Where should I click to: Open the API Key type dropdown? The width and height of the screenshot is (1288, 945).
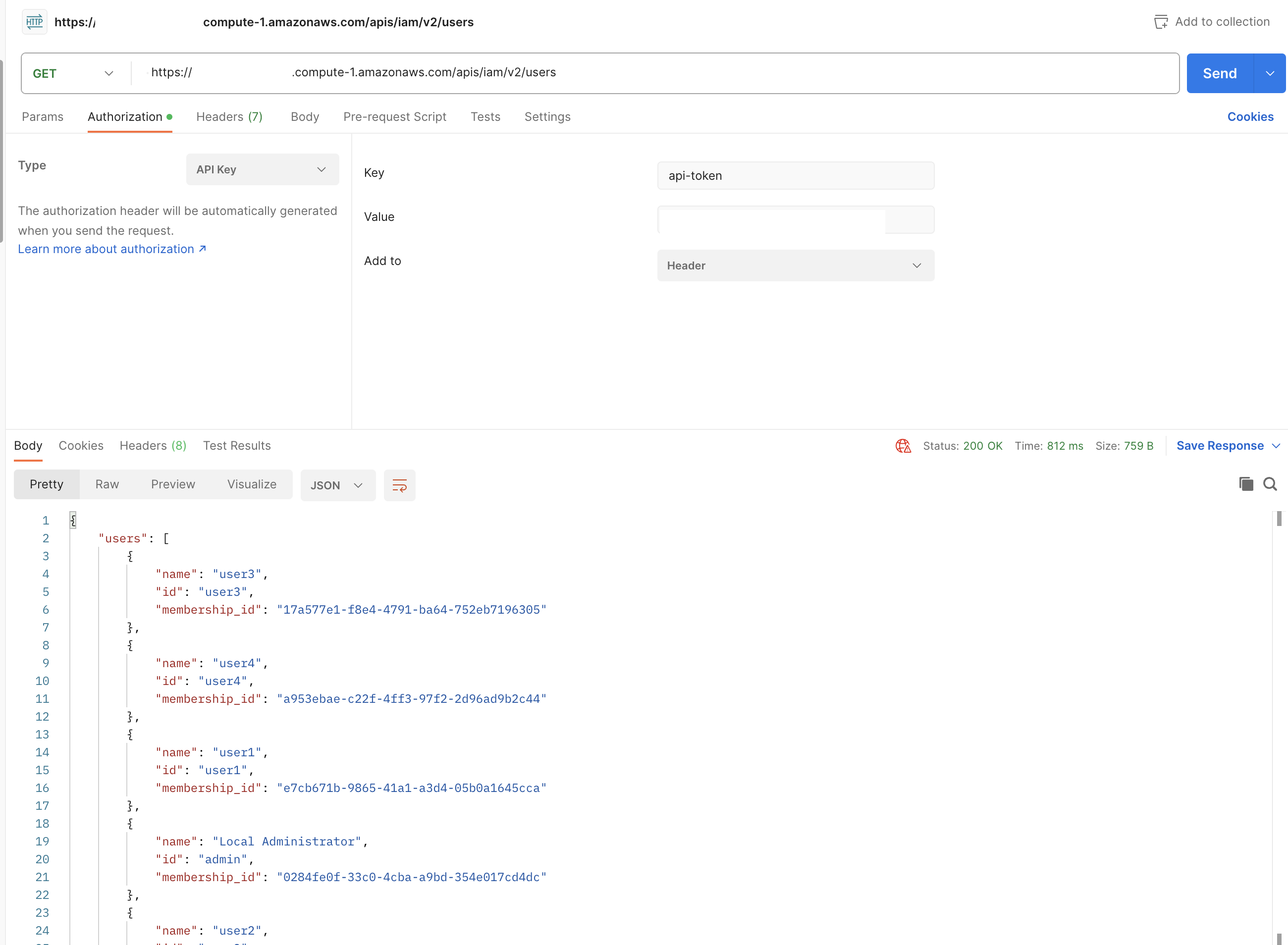[262, 169]
